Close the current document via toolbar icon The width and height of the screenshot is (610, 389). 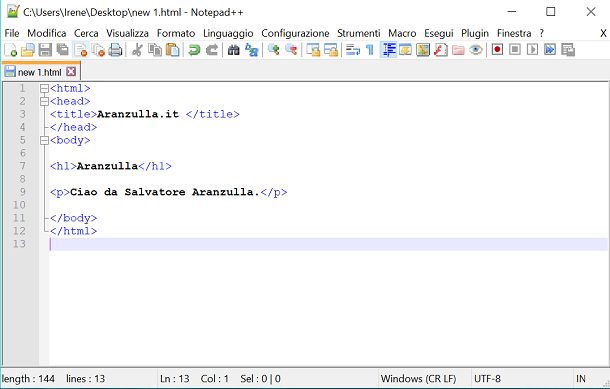[x=81, y=50]
